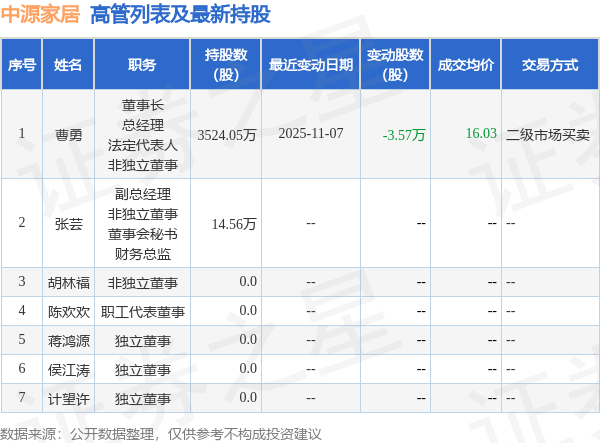The width and height of the screenshot is (600, 443).
Task: Click 独立董事 in 计望许's row
Action: [143, 399]
